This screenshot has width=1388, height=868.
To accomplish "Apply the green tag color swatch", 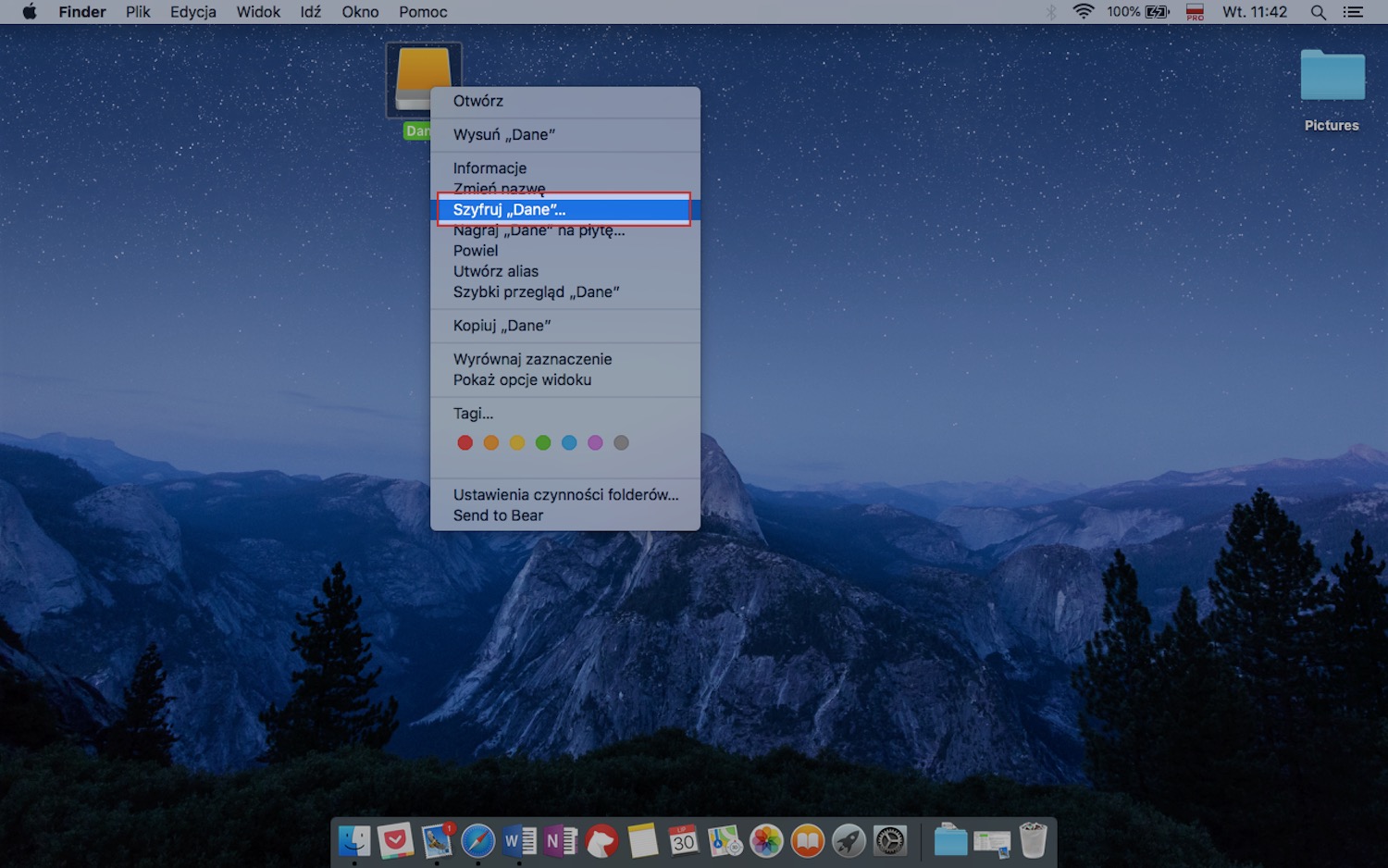I will (x=543, y=442).
